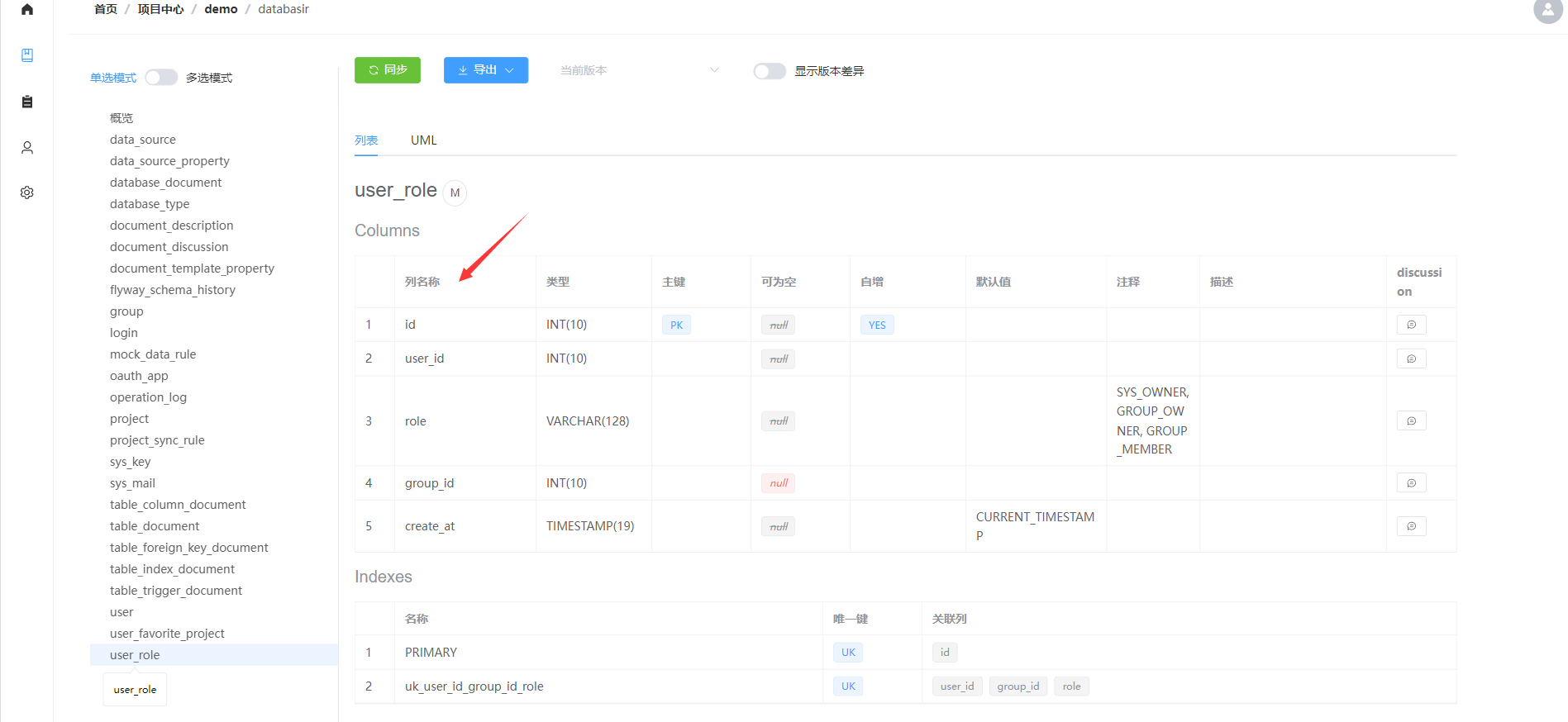Select table_column_document in the table list
1568x722 pixels.
(178, 505)
